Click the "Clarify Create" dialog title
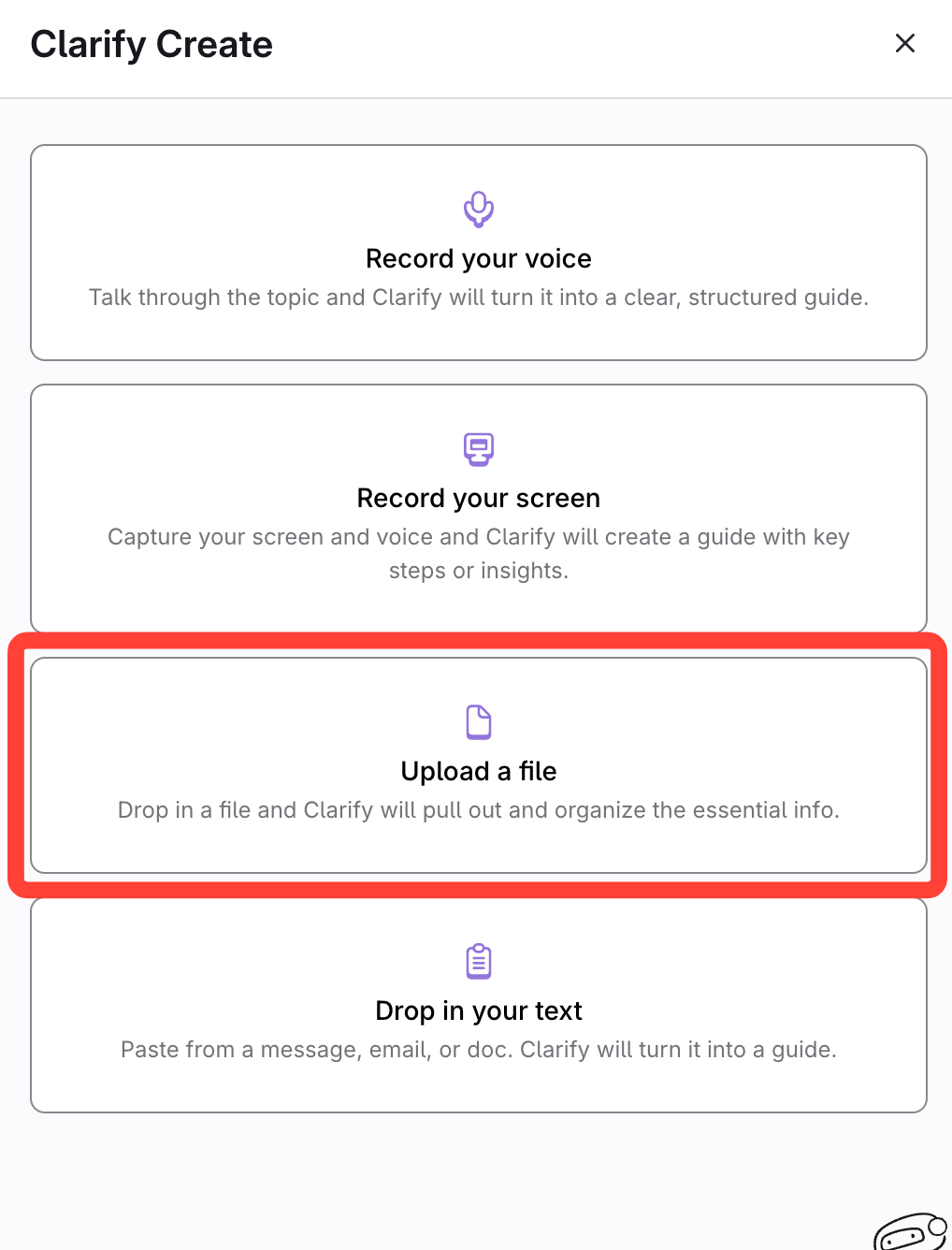Viewport: 952px width, 1250px height. 151,44
